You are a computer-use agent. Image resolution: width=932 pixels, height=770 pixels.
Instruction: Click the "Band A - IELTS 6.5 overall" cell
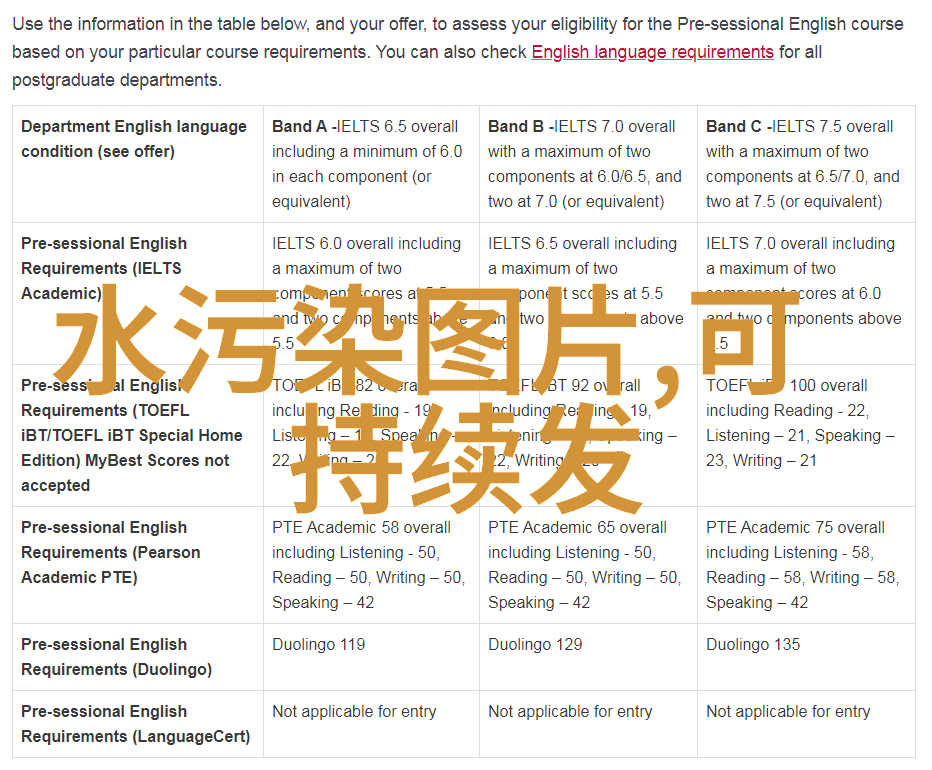tap(371, 164)
